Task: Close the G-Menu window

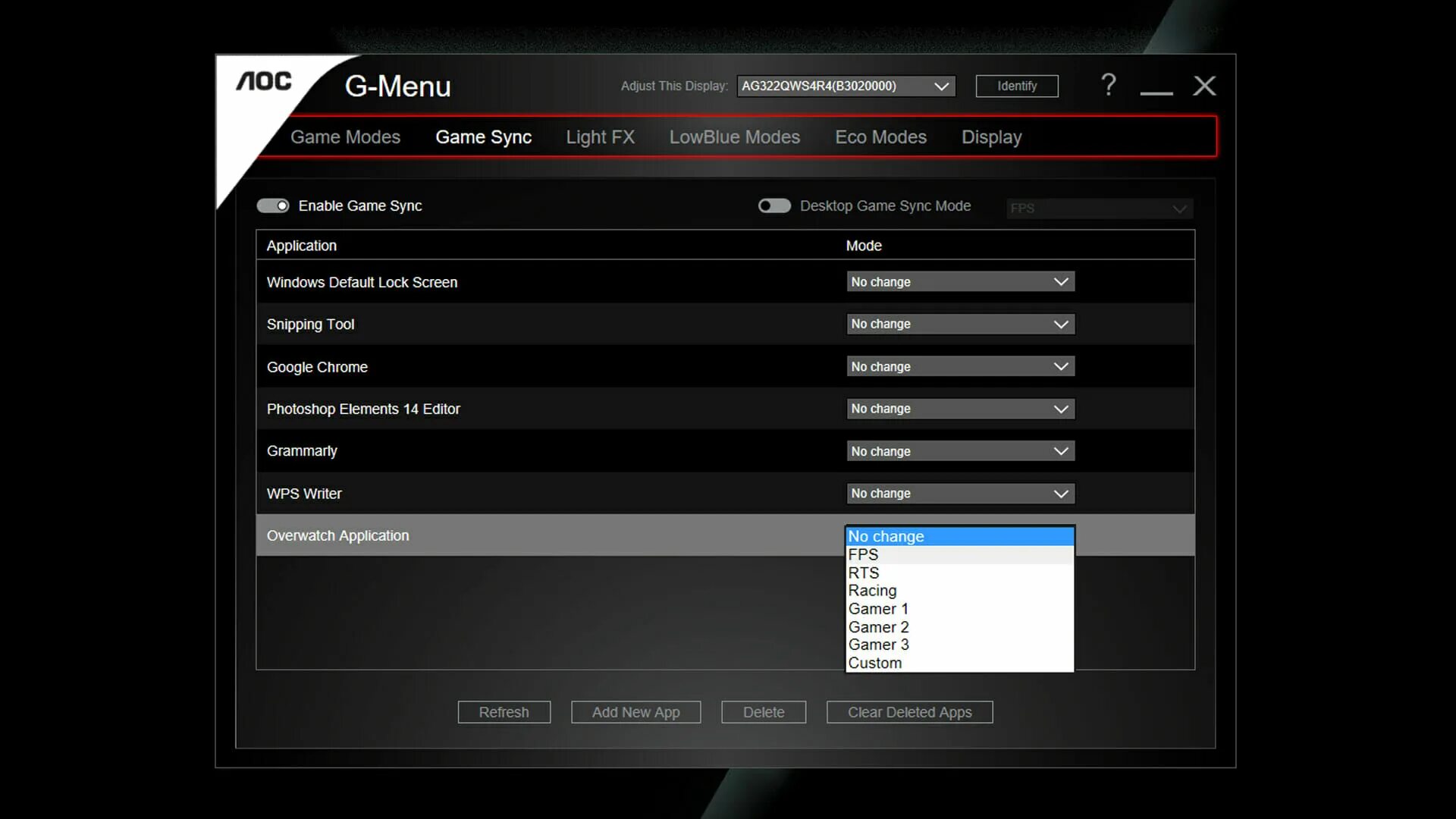Action: tap(1204, 86)
